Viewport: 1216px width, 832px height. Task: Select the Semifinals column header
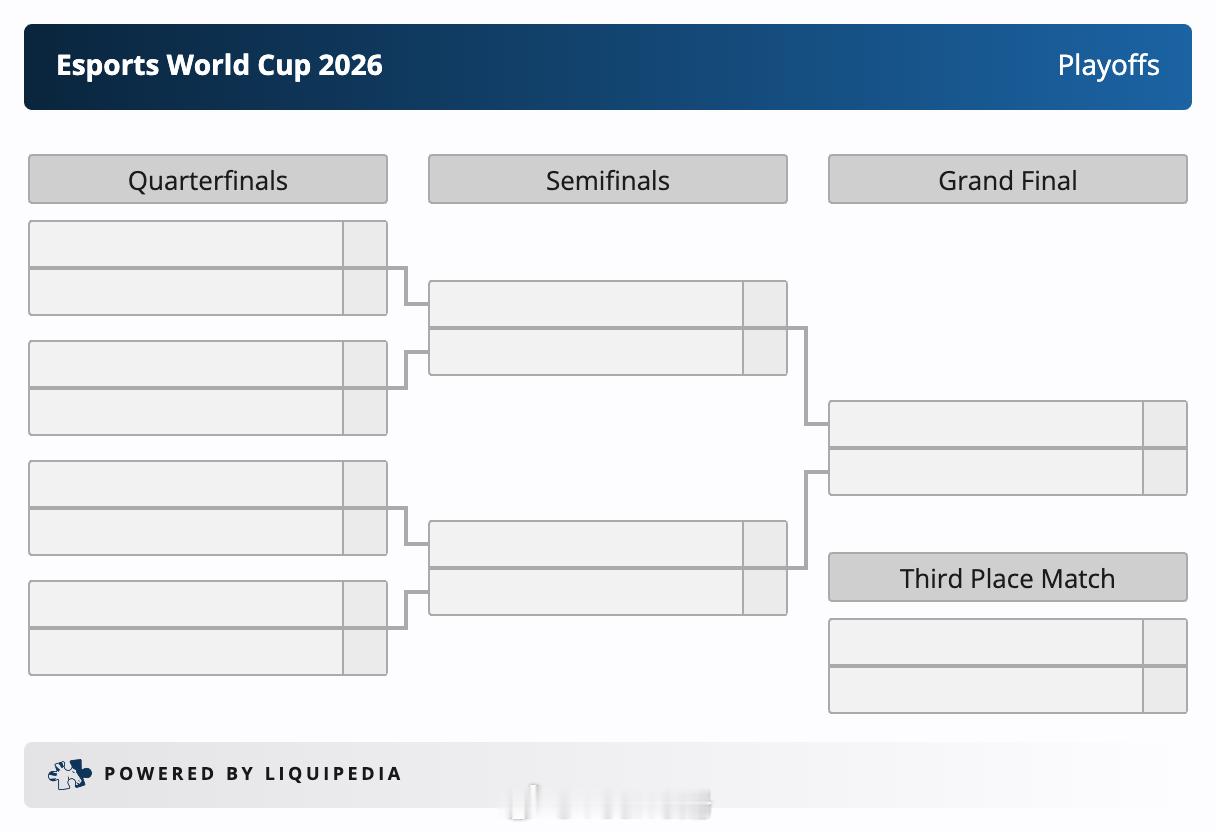[608, 180]
